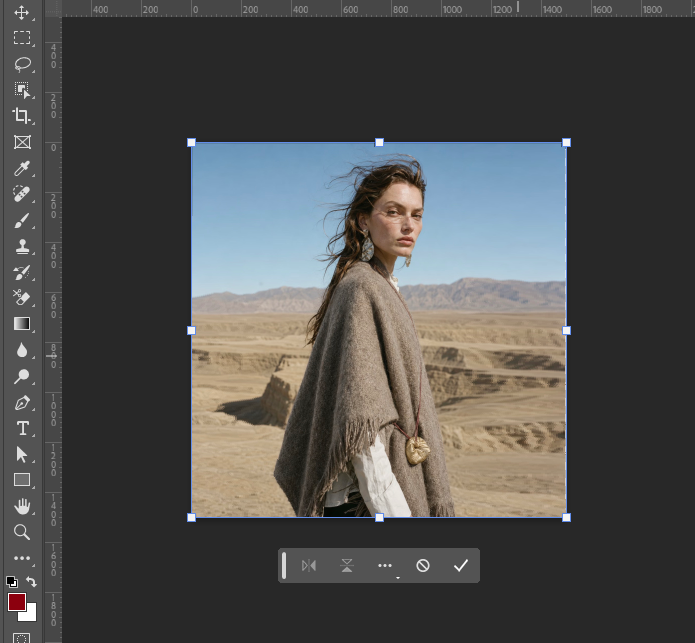695x643 pixels.
Task: Choose the Horizontal Type tool
Action: [x=23, y=429]
